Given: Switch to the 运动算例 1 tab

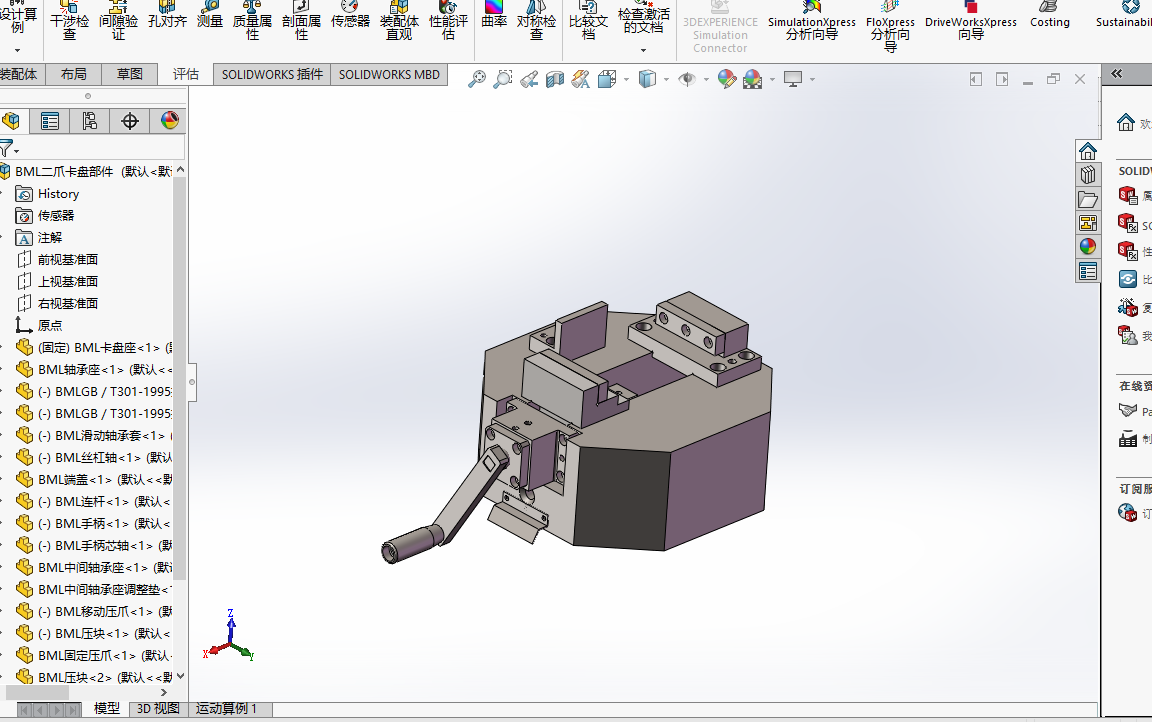Looking at the screenshot, I should [225, 708].
